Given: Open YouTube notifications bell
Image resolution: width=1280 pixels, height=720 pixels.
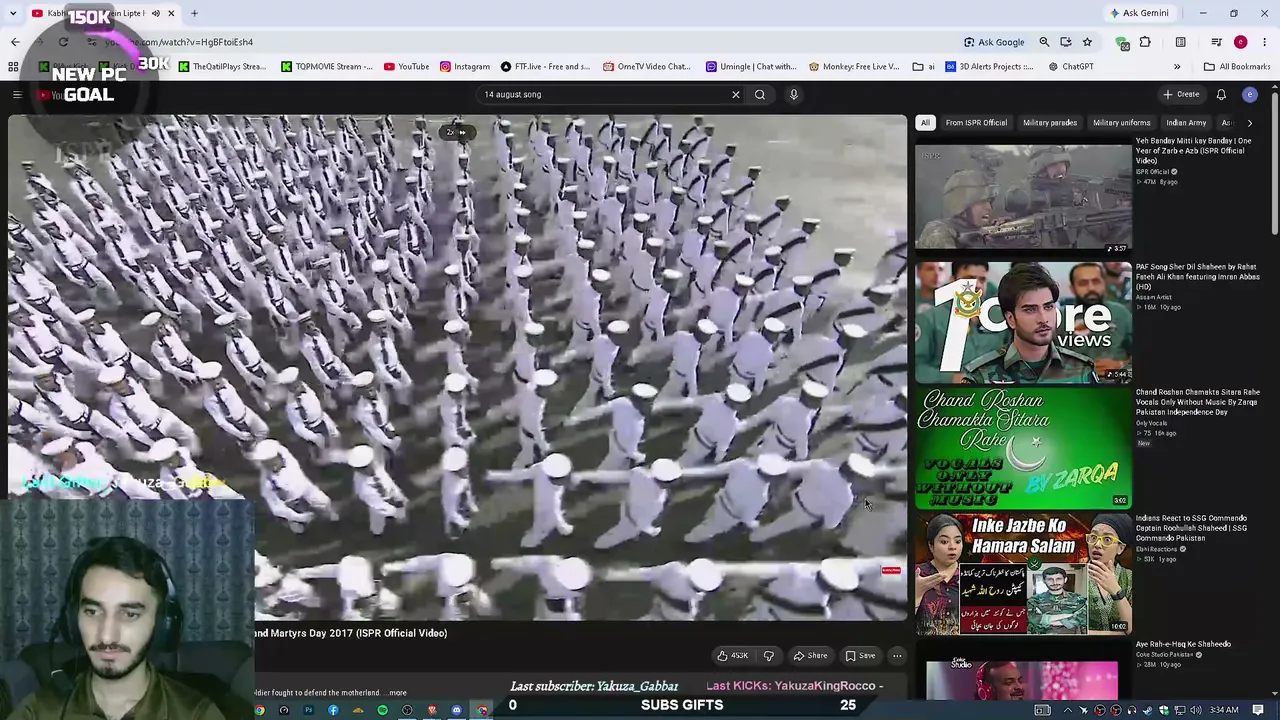Looking at the screenshot, I should pyautogui.click(x=1221, y=95).
